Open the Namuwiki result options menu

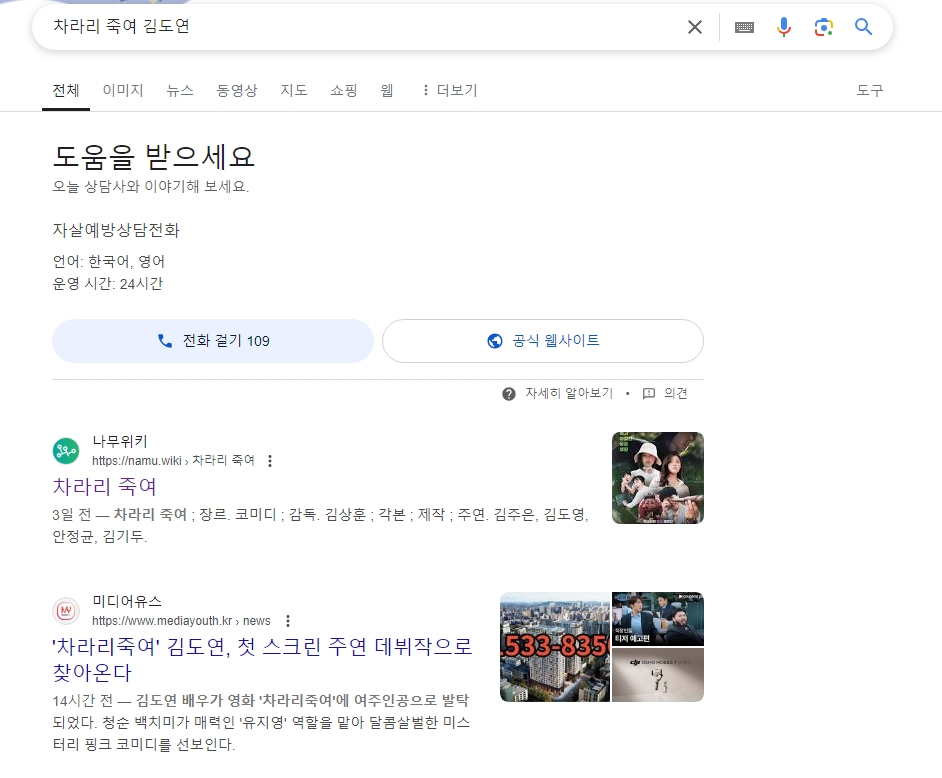[270, 461]
